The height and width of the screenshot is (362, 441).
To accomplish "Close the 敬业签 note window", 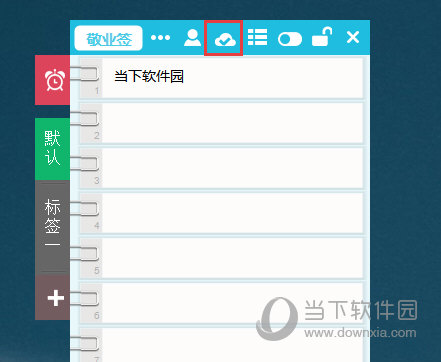I will (353, 37).
